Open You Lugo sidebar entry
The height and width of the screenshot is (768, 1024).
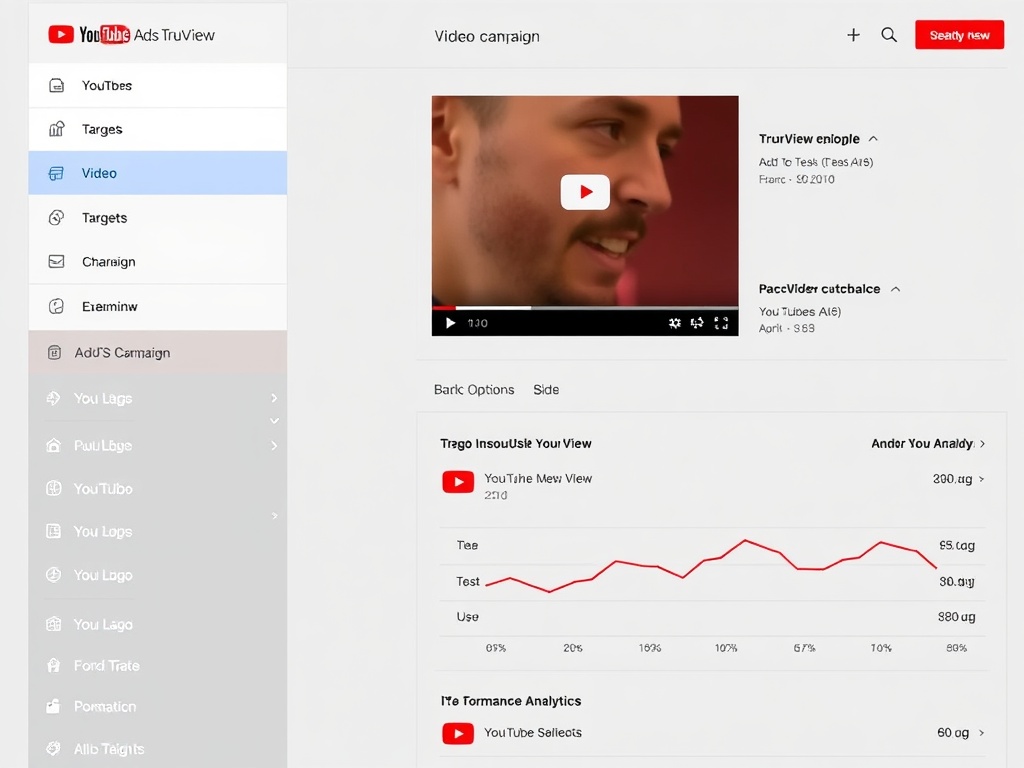[x=157, y=575]
